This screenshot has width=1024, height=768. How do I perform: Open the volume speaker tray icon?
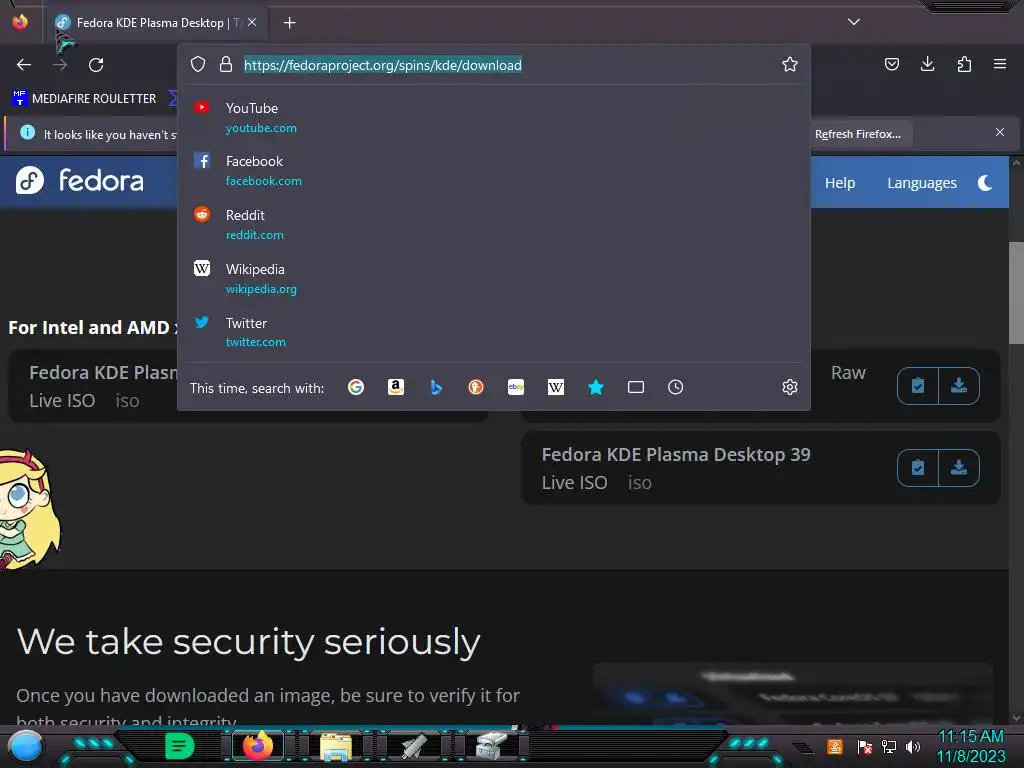pyautogui.click(x=913, y=746)
